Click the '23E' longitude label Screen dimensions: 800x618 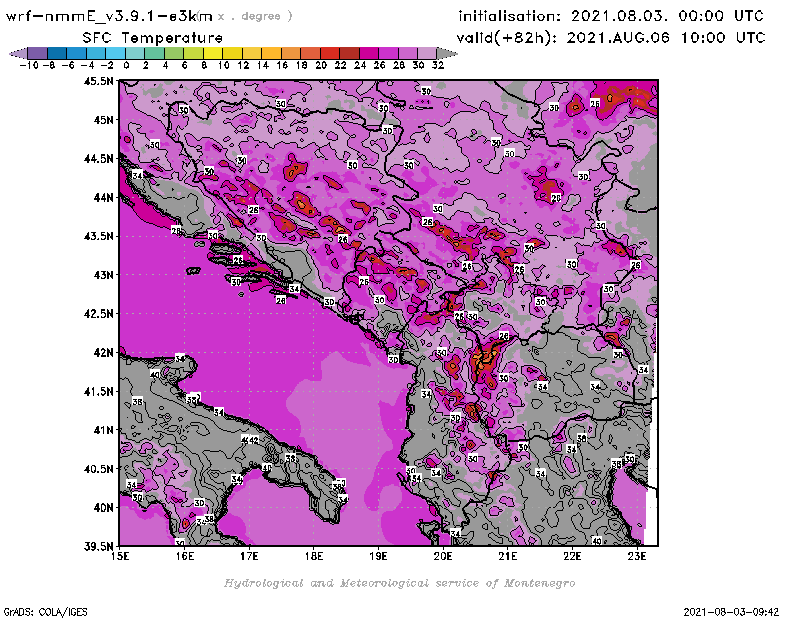(637, 556)
